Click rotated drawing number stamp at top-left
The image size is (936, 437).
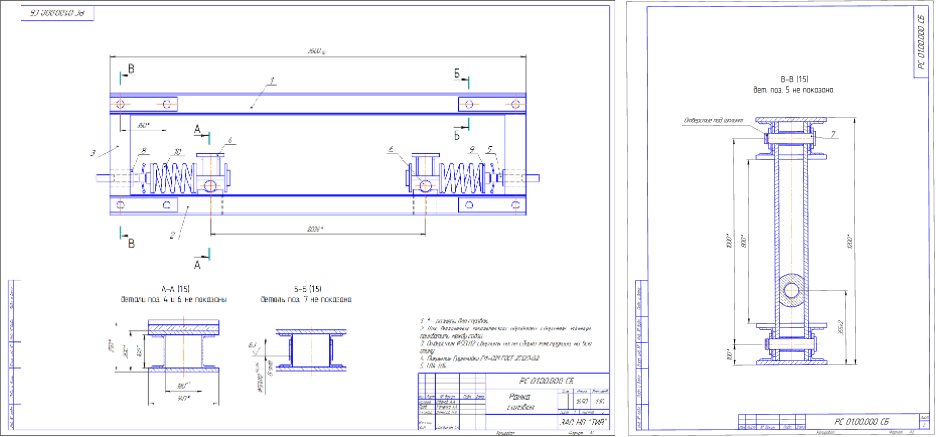pyautogui.click(x=58, y=13)
